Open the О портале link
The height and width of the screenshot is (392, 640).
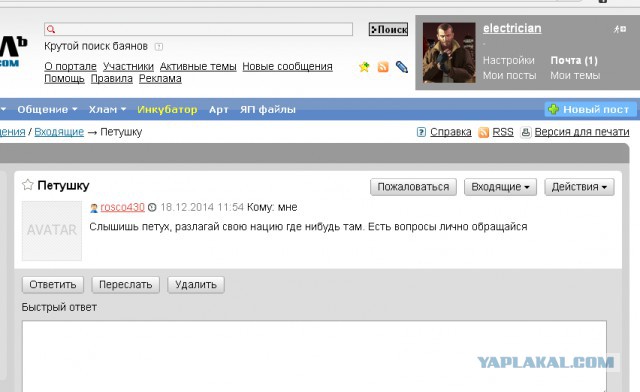tap(70, 66)
